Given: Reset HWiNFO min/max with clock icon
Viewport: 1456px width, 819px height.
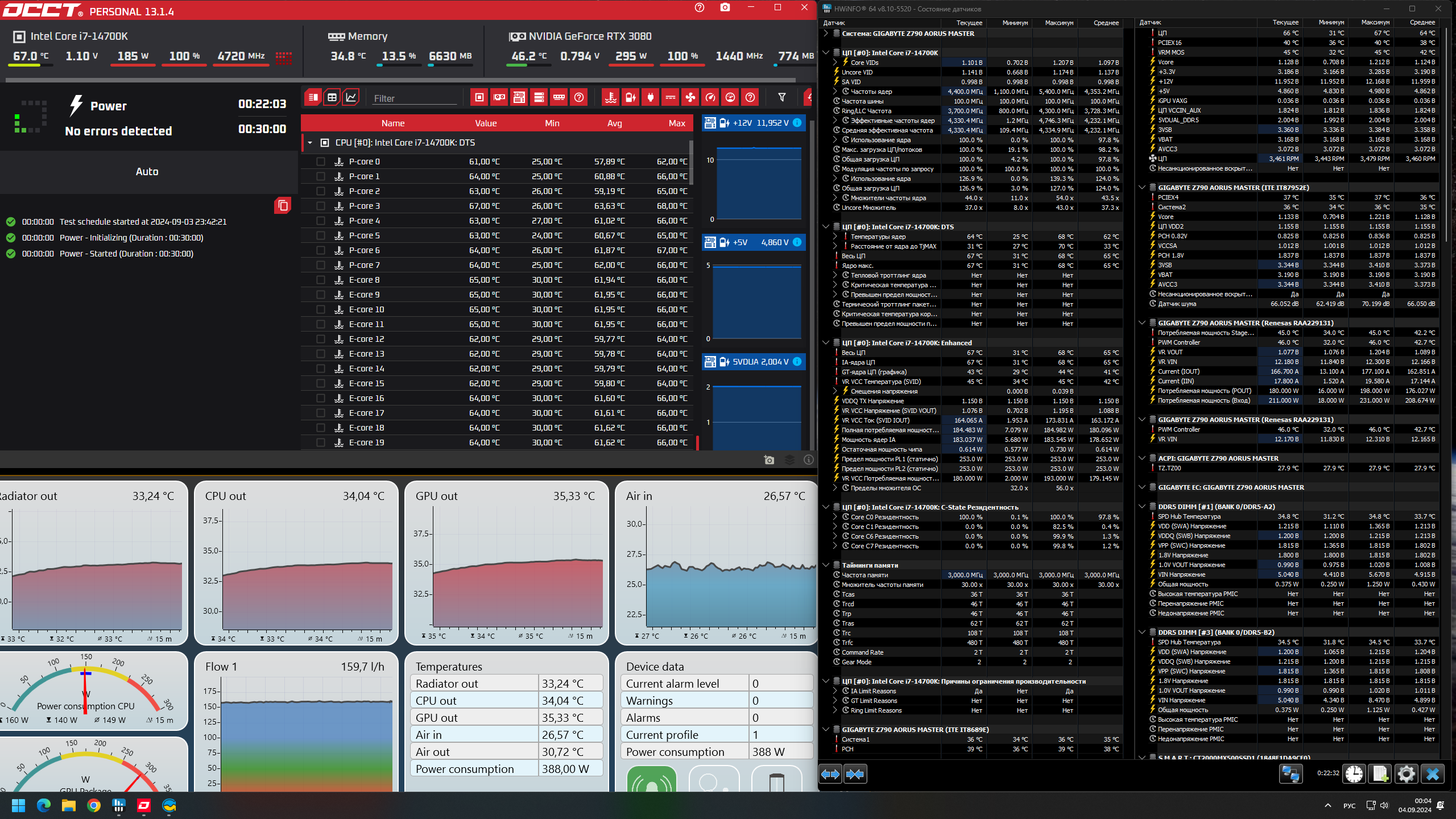Looking at the screenshot, I should click(1354, 773).
